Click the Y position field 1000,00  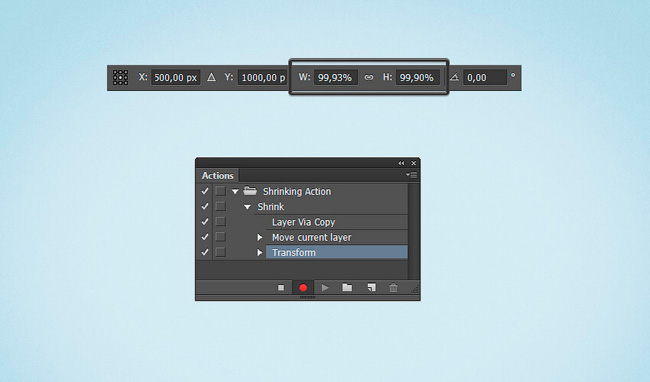[263, 77]
